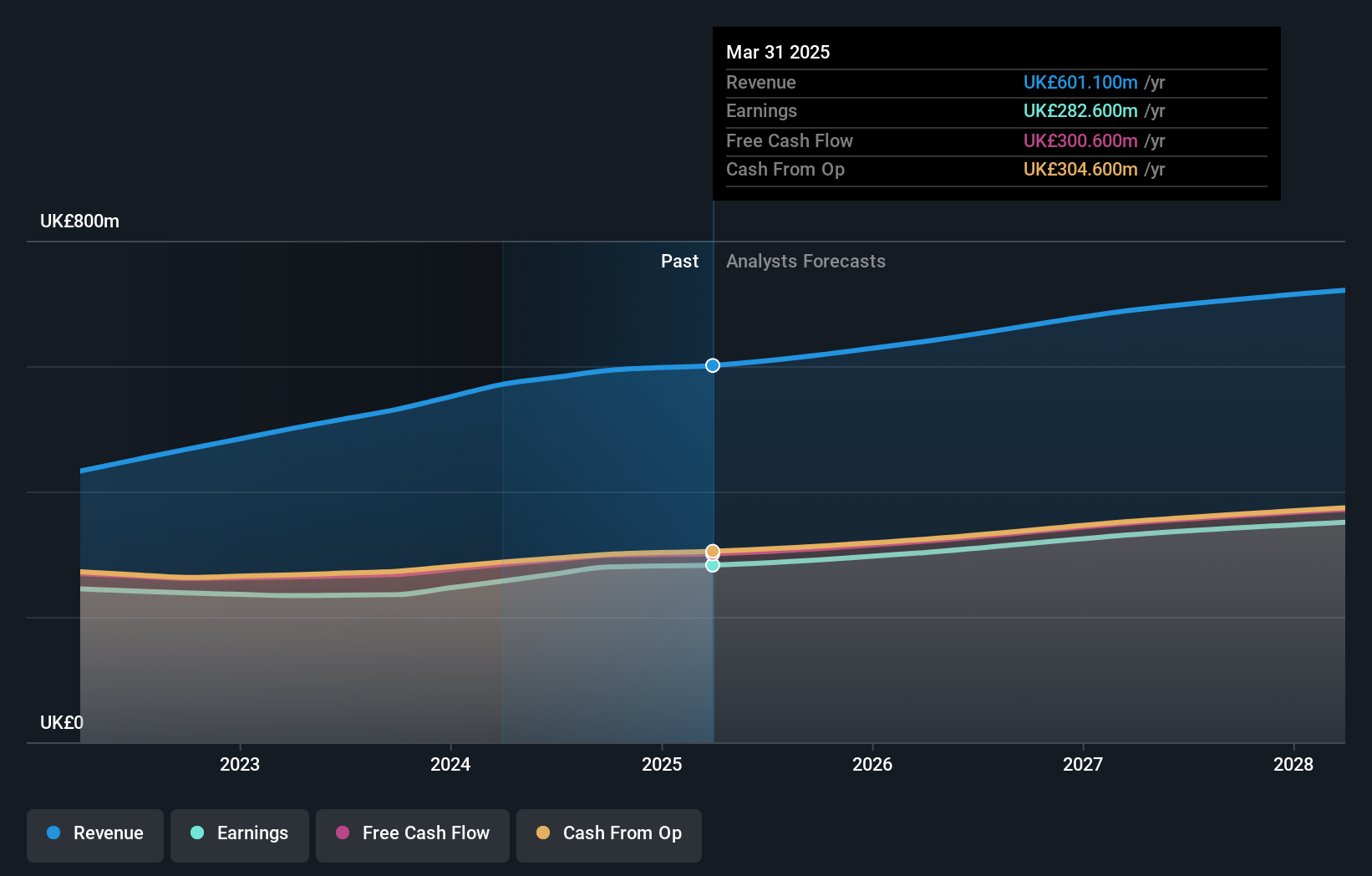Click the 'Earnings' row label in tooltip
The image size is (1372, 876).
pos(761,111)
